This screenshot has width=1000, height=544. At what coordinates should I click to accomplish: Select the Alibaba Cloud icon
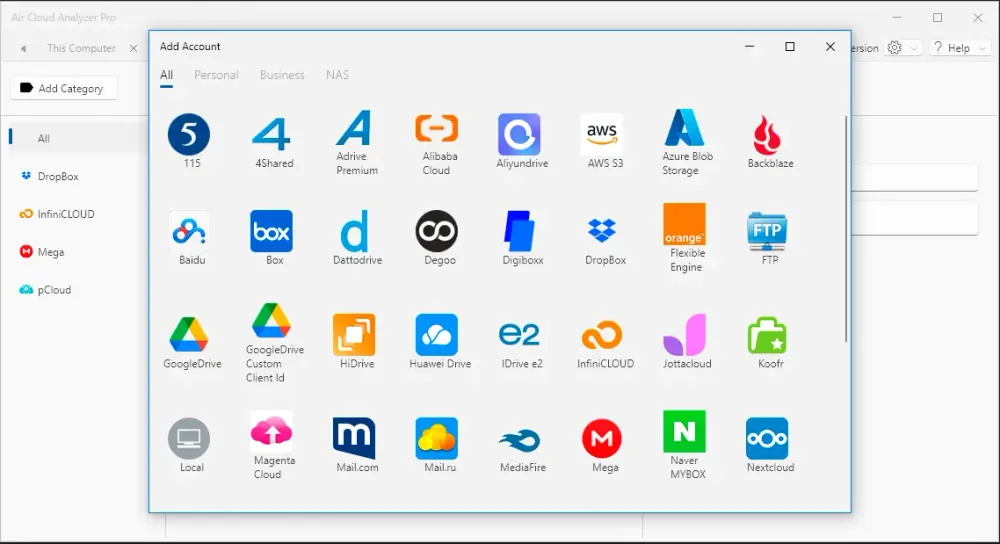point(437,129)
